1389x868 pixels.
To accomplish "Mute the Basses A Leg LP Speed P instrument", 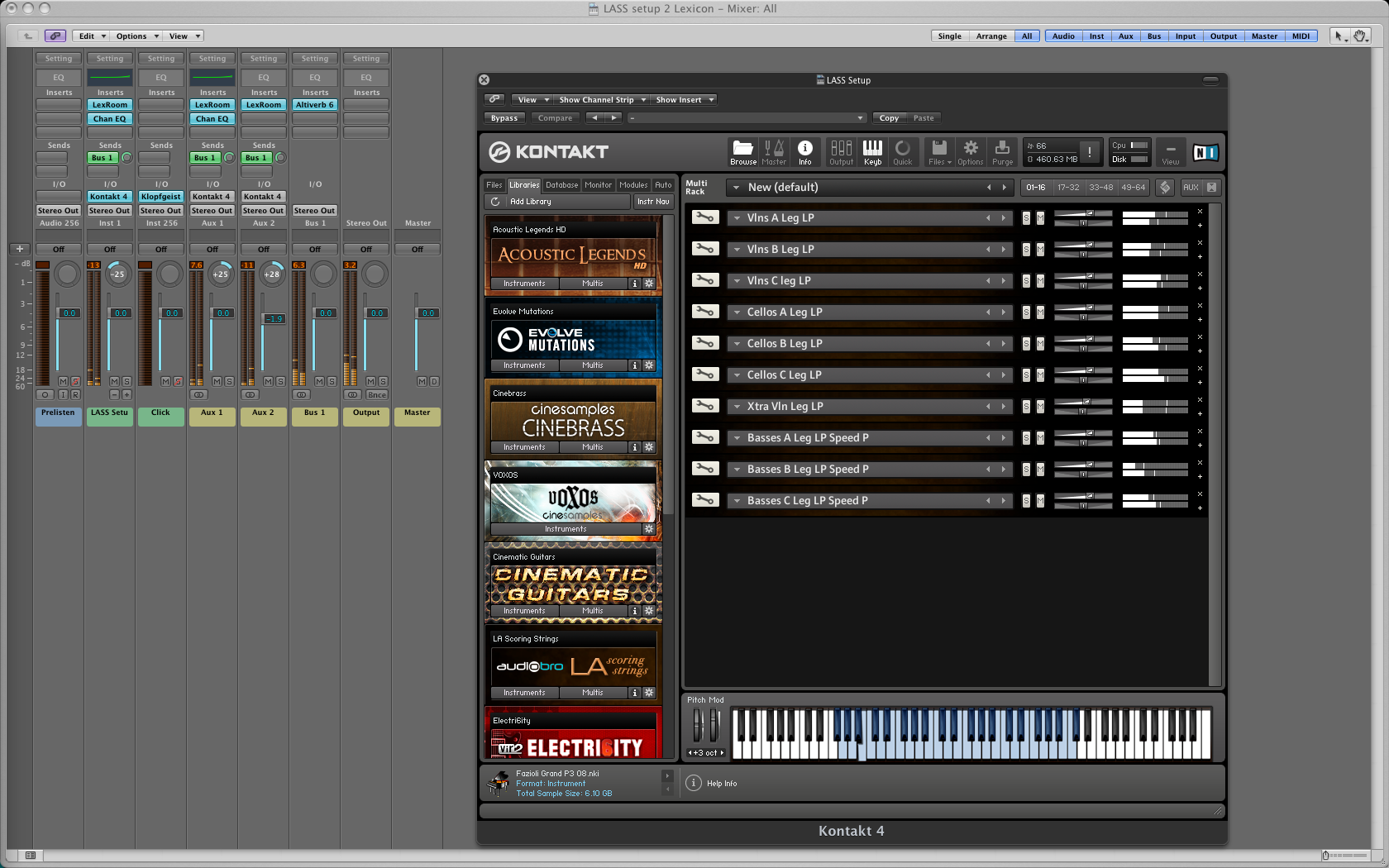I will pyautogui.click(x=1040, y=438).
